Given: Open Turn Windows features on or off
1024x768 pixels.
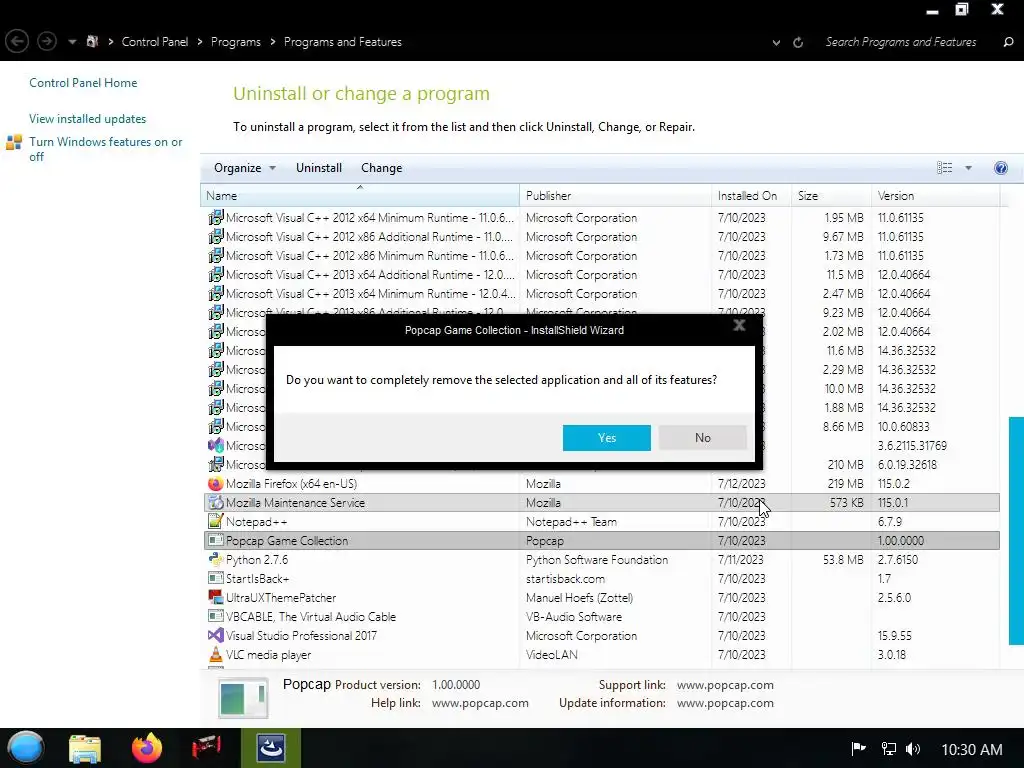Looking at the screenshot, I should point(106,149).
